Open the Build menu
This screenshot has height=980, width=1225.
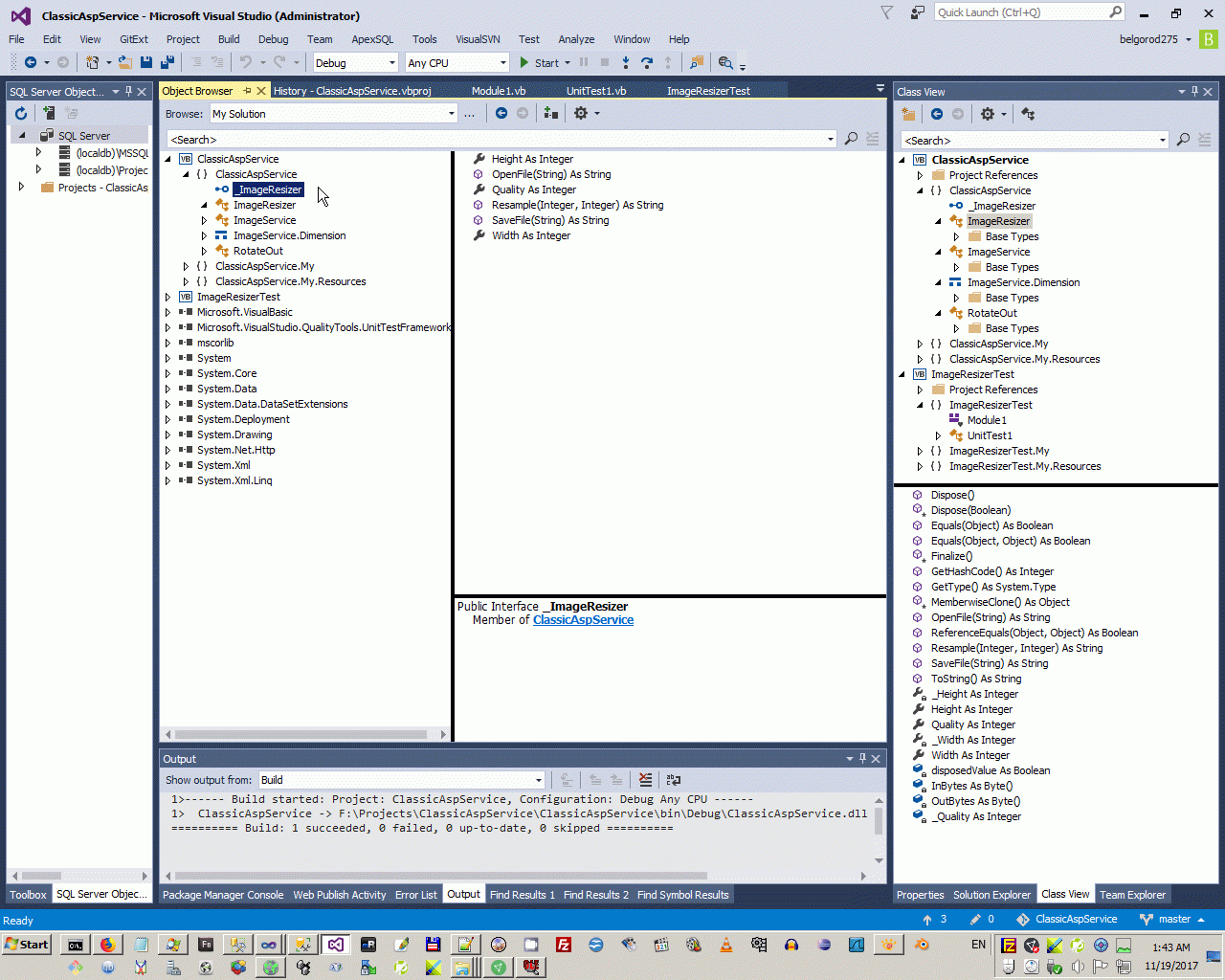[x=229, y=39]
